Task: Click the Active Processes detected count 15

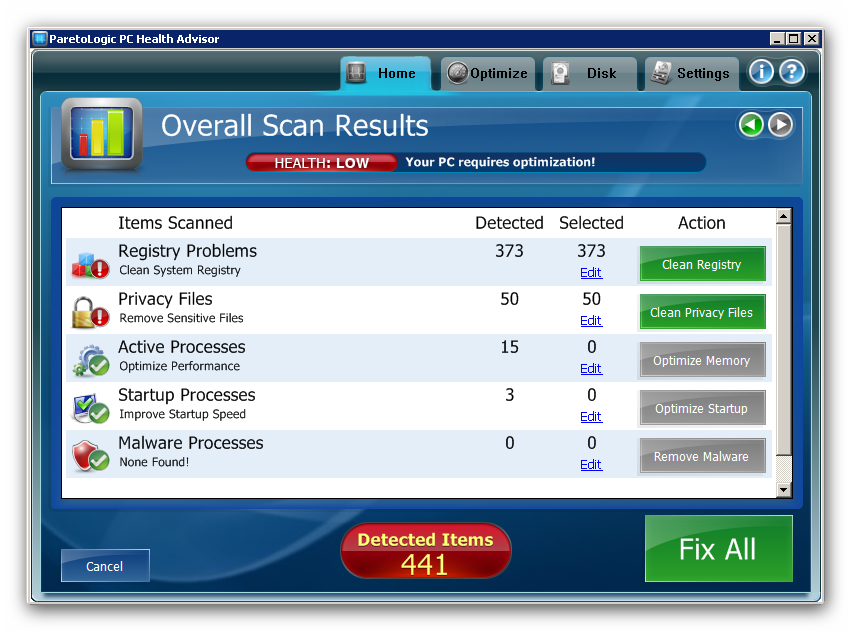Action: [509, 347]
